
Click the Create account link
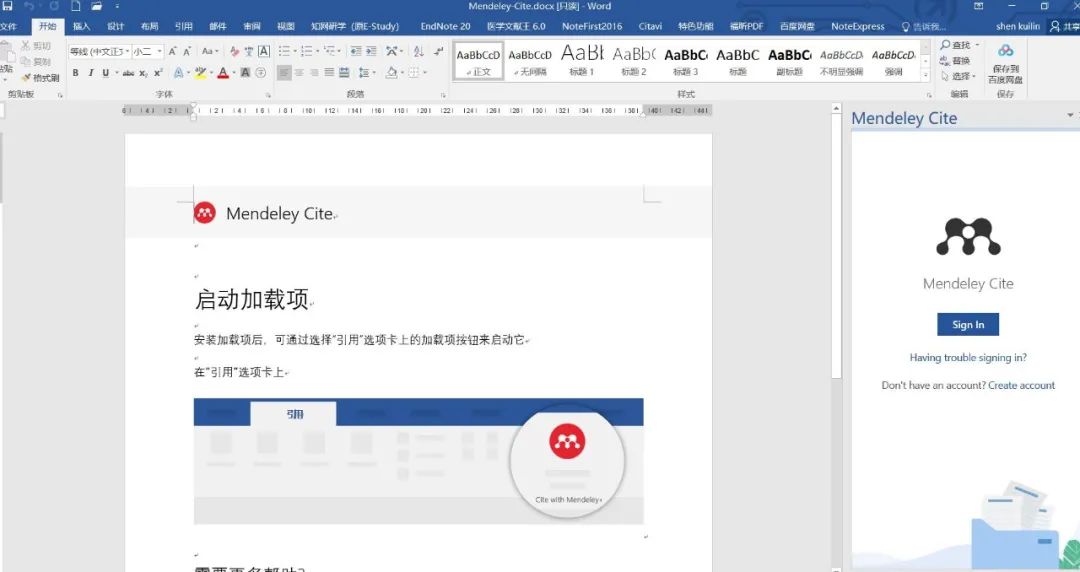1021,386
